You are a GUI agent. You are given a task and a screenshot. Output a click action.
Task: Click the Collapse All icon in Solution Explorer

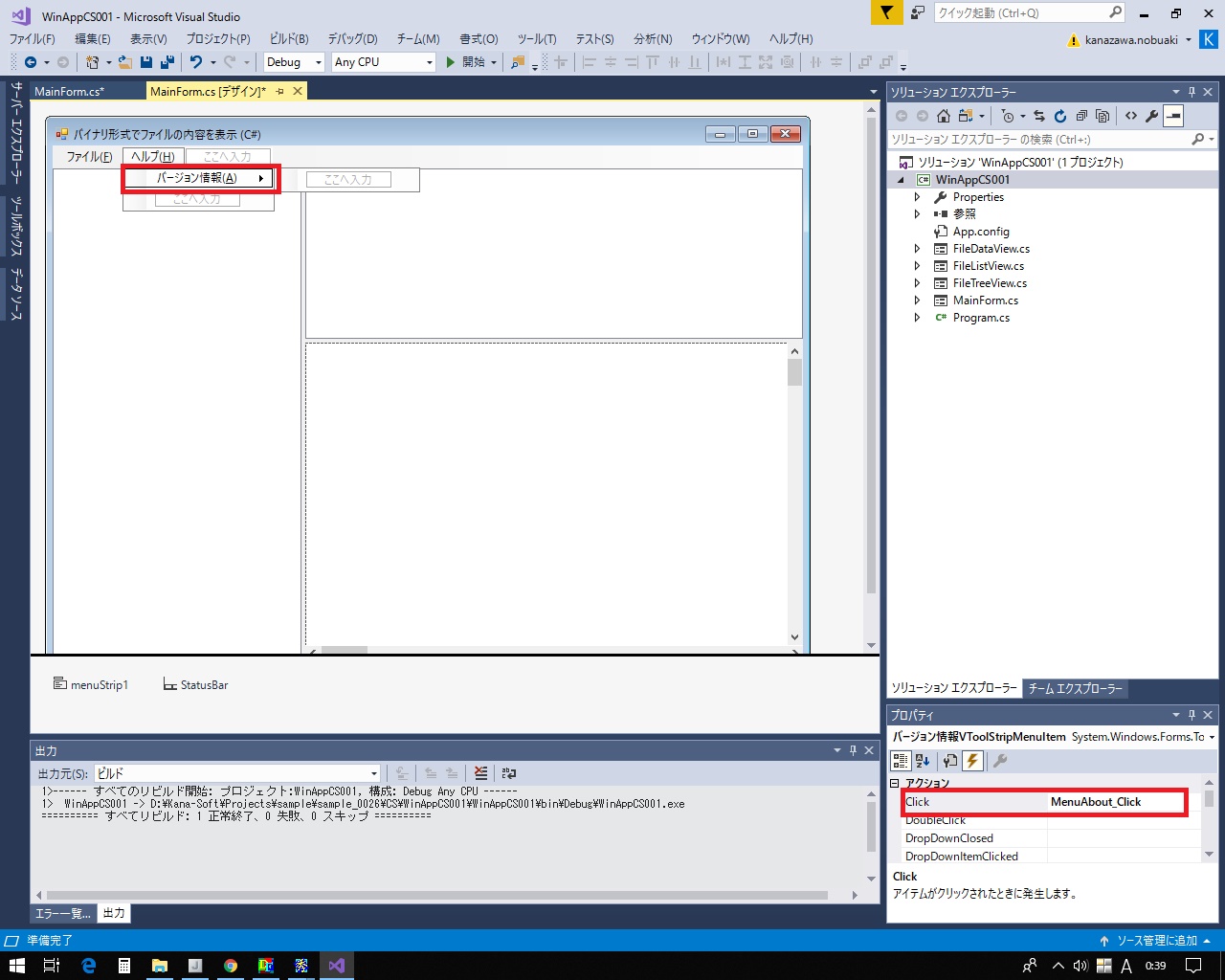tap(1081, 116)
